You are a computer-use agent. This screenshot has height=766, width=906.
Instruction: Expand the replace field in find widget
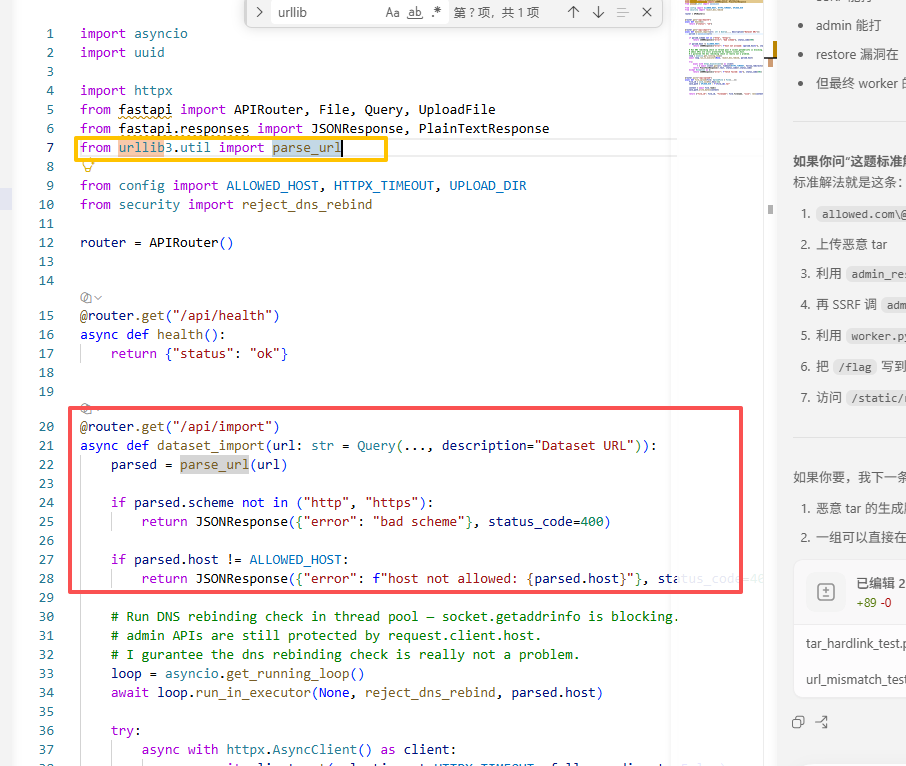click(x=259, y=12)
